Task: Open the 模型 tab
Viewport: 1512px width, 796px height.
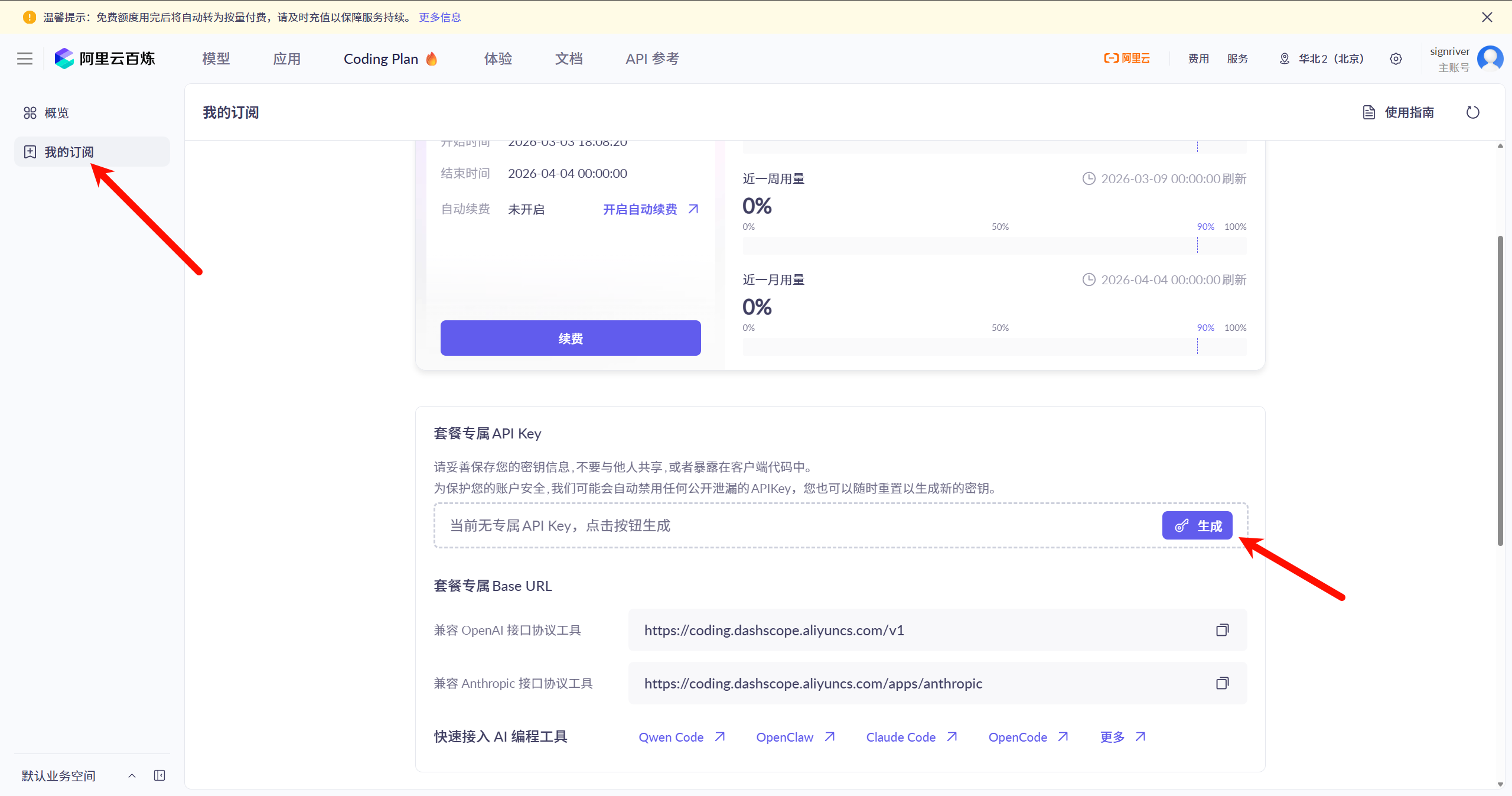Action: (216, 59)
